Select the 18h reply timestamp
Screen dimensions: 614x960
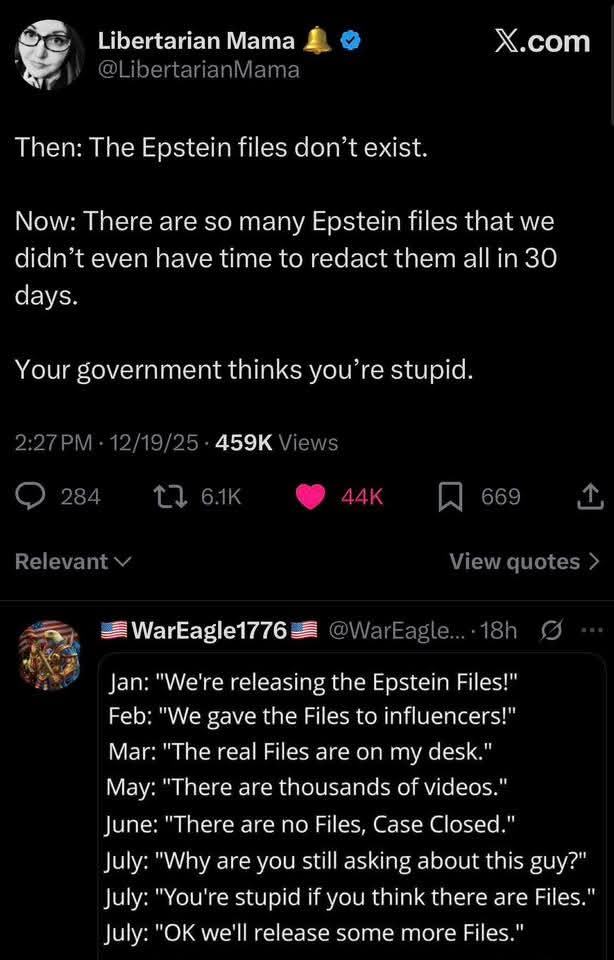tap(498, 630)
